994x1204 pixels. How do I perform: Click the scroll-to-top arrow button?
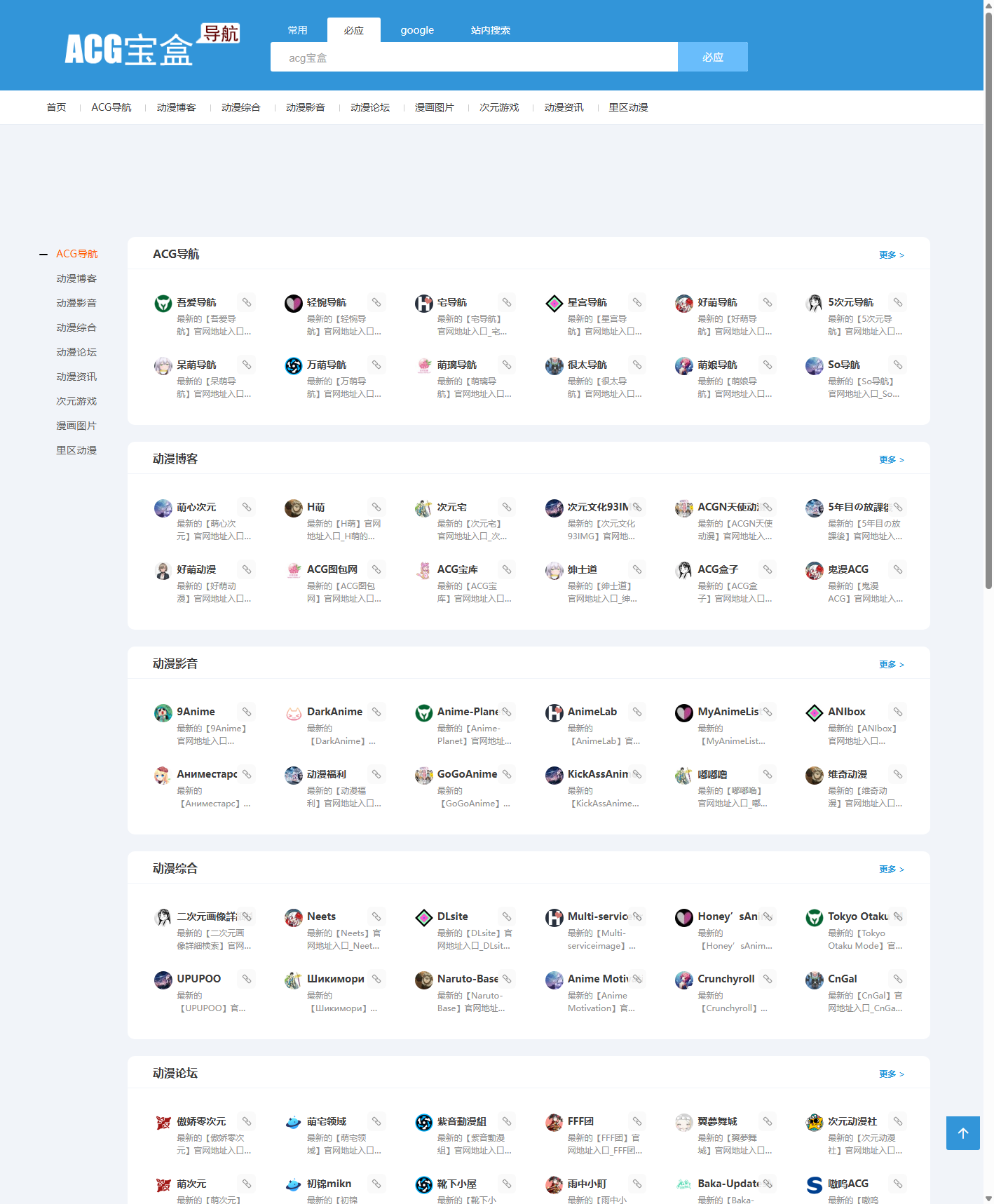[x=962, y=1132]
